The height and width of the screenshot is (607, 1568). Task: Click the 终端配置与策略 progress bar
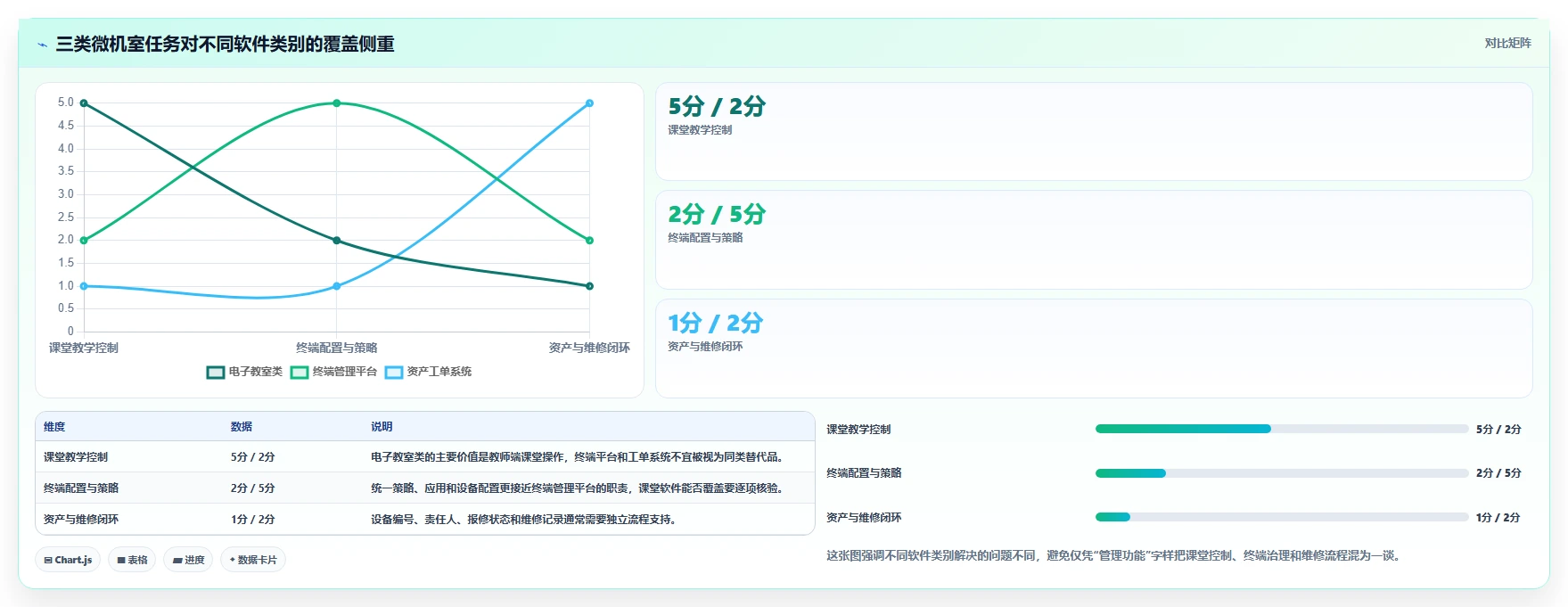(x=1281, y=473)
